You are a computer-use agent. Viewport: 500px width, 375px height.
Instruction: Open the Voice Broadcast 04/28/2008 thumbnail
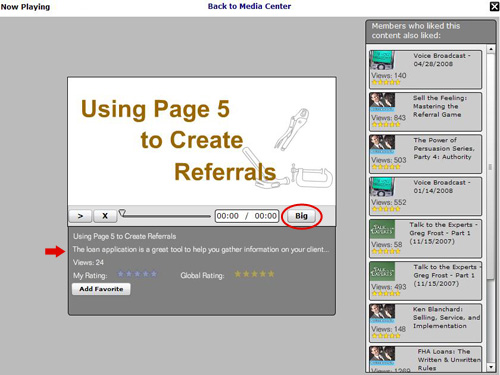pos(382,60)
